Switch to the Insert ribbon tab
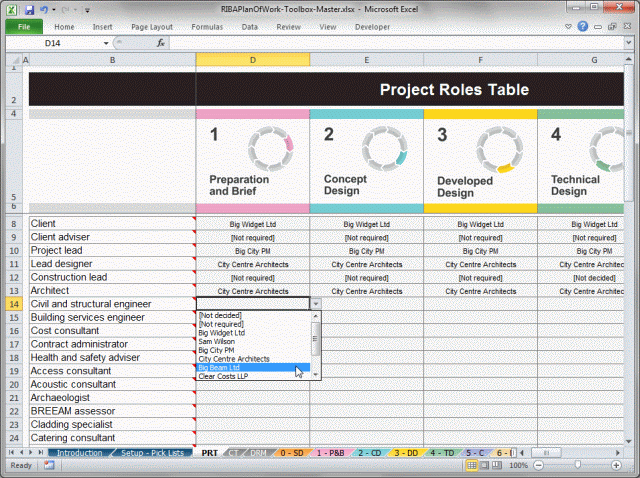The image size is (640, 478). click(x=102, y=27)
